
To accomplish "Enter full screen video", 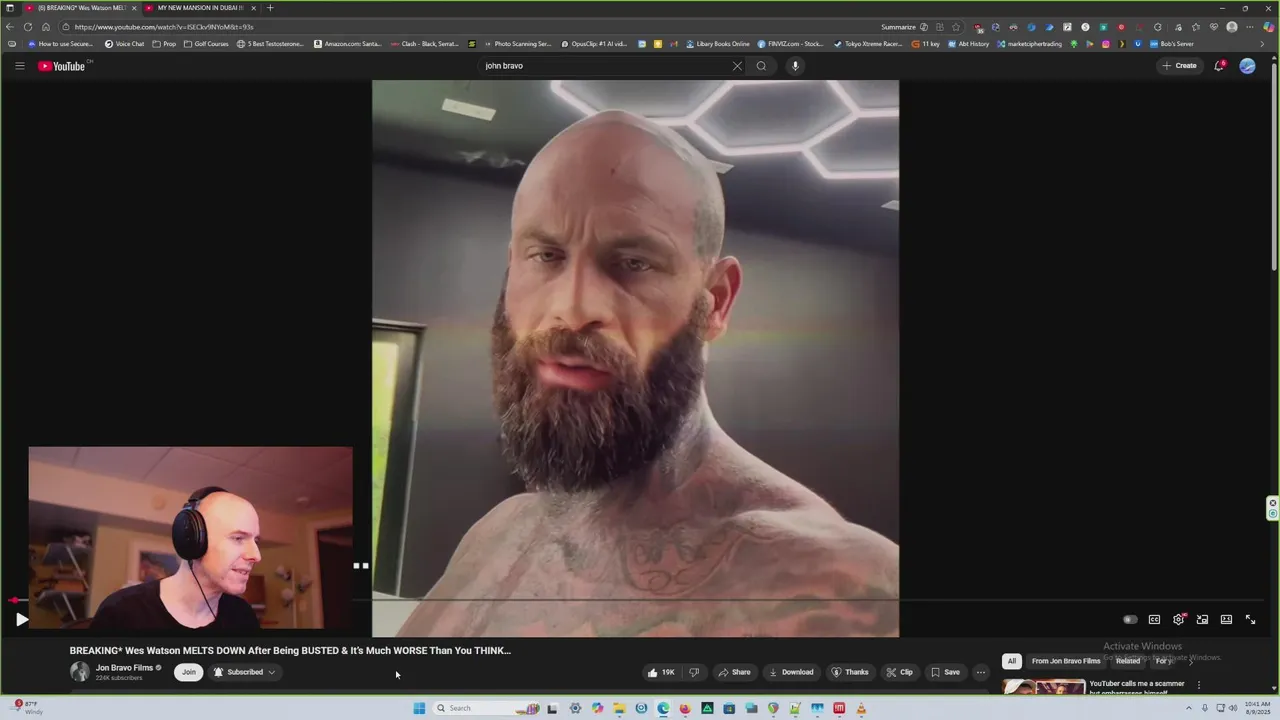I will tap(1250, 620).
